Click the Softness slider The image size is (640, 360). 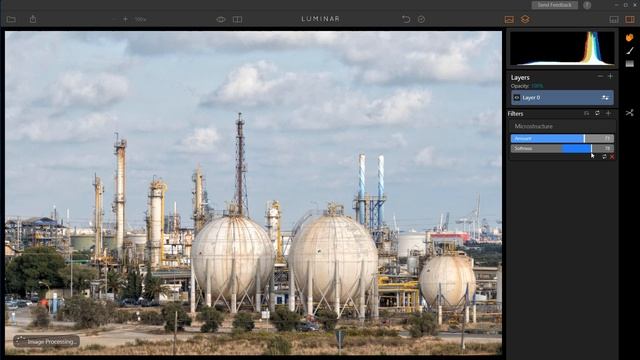click(x=562, y=149)
